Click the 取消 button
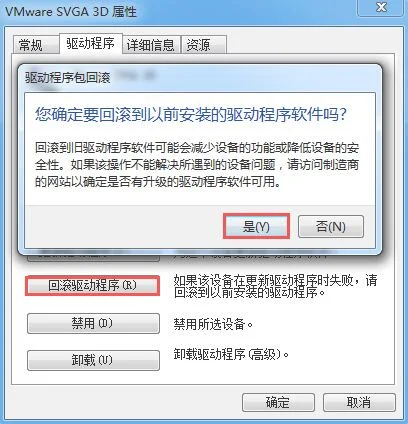This screenshot has width=408, height=424. tap(359, 402)
